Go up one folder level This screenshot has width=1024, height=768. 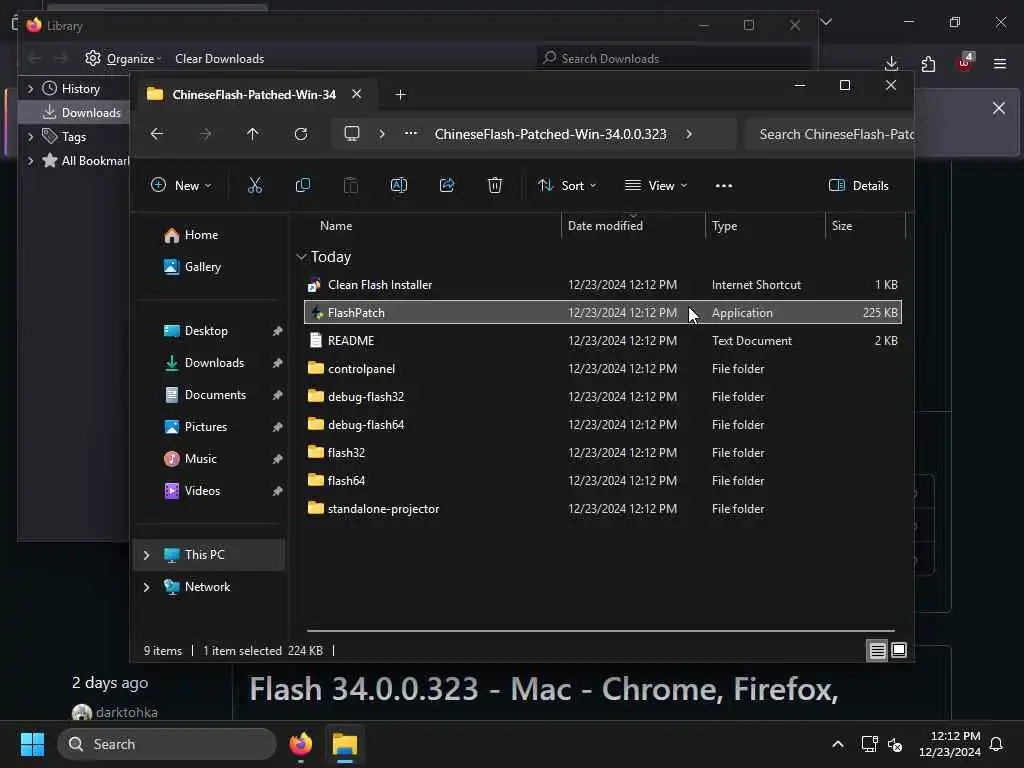(253, 134)
